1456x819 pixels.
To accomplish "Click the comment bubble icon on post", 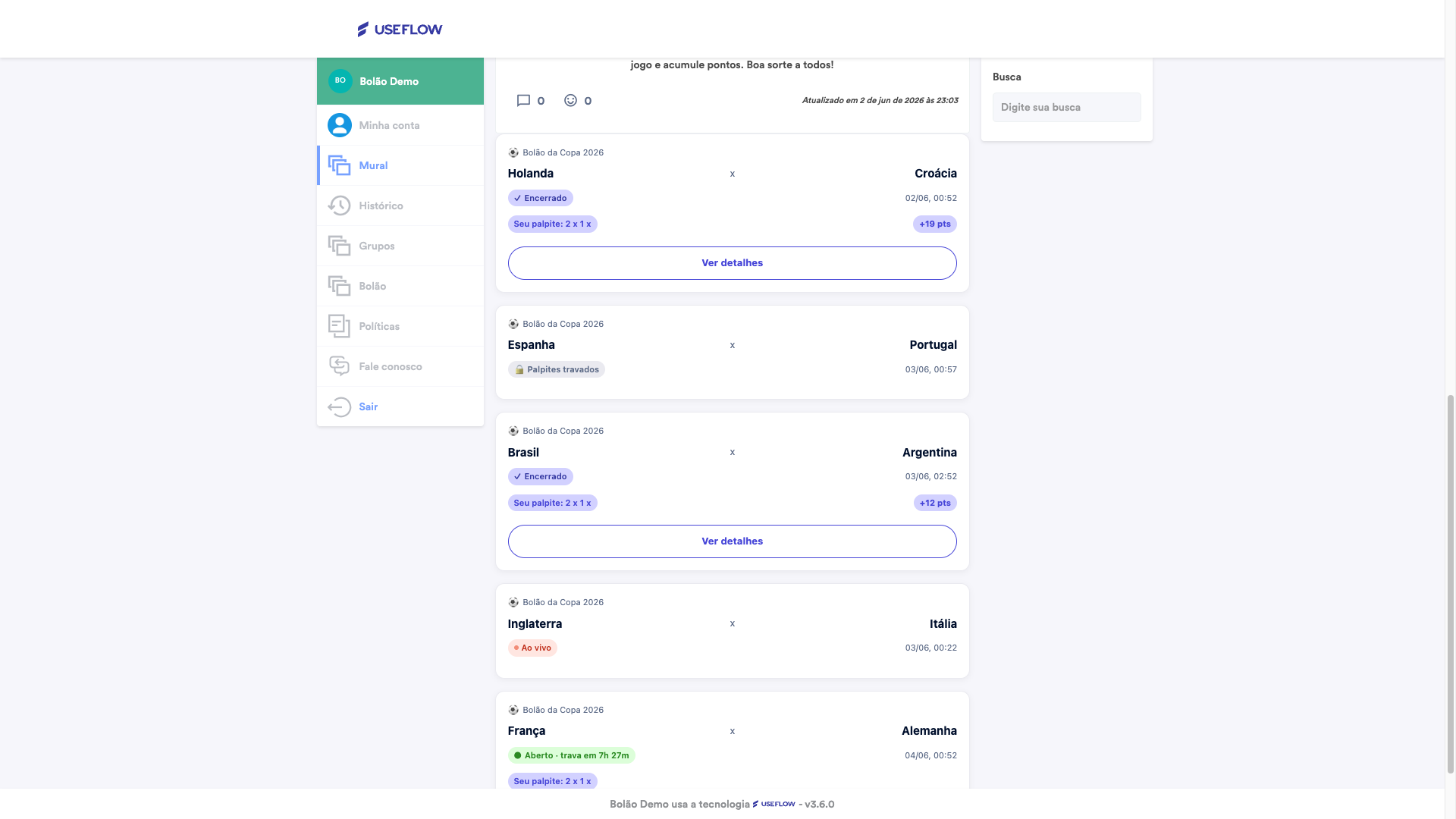I will pos(523,101).
